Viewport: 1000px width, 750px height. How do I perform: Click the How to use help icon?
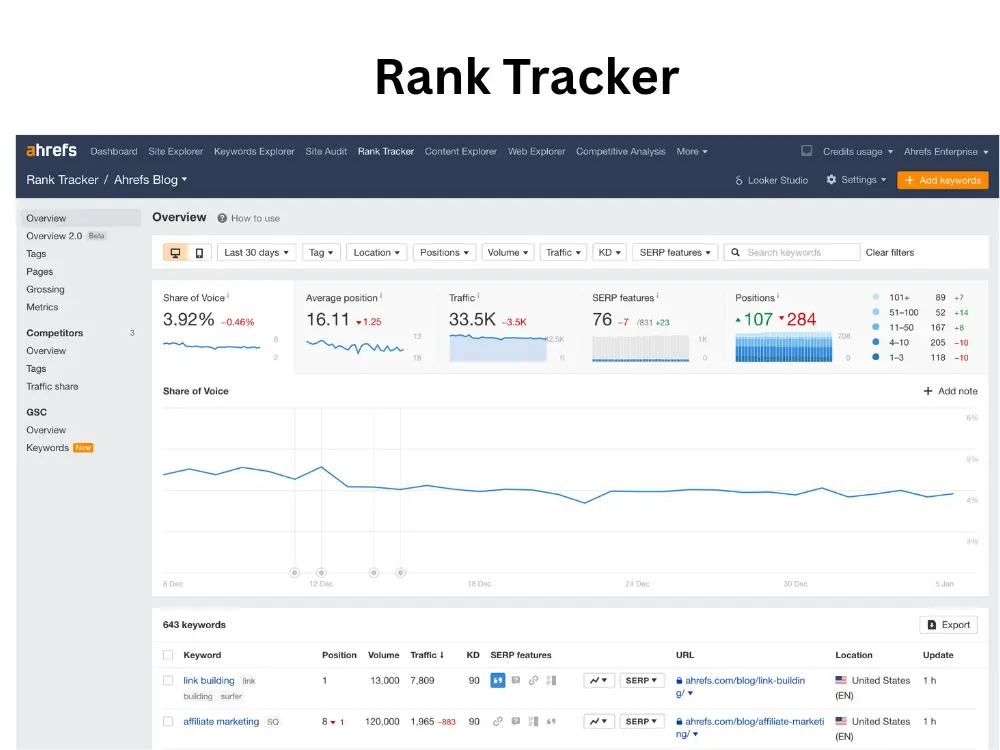click(x=222, y=218)
